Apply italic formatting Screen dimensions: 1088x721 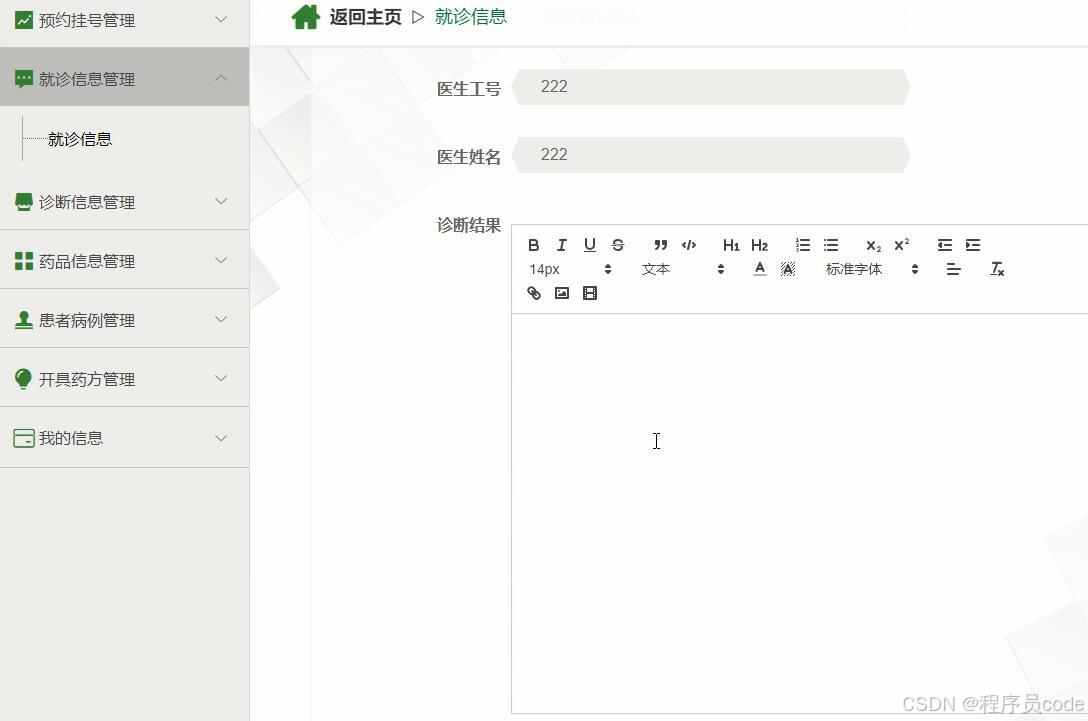561,245
